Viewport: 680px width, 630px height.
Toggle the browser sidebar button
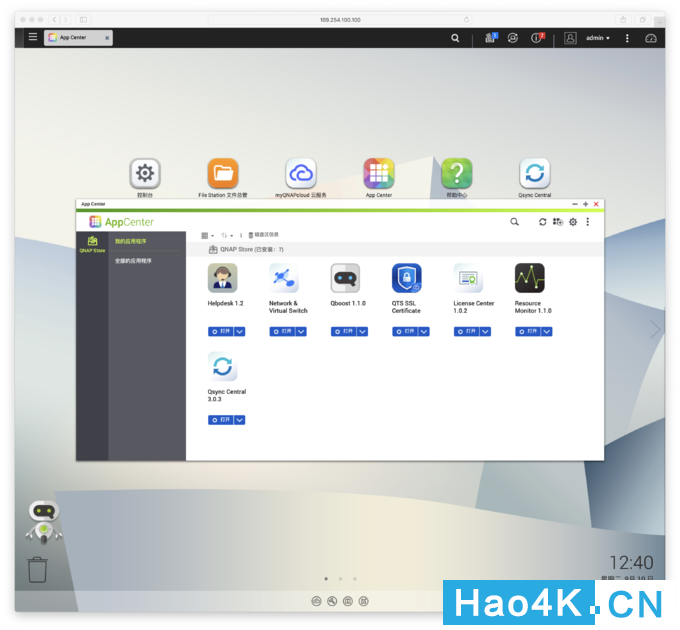tap(83, 20)
